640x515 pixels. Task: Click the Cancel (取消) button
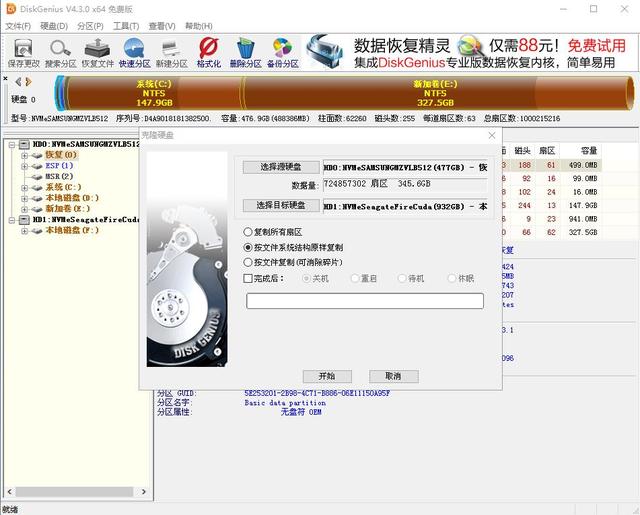(x=393, y=376)
